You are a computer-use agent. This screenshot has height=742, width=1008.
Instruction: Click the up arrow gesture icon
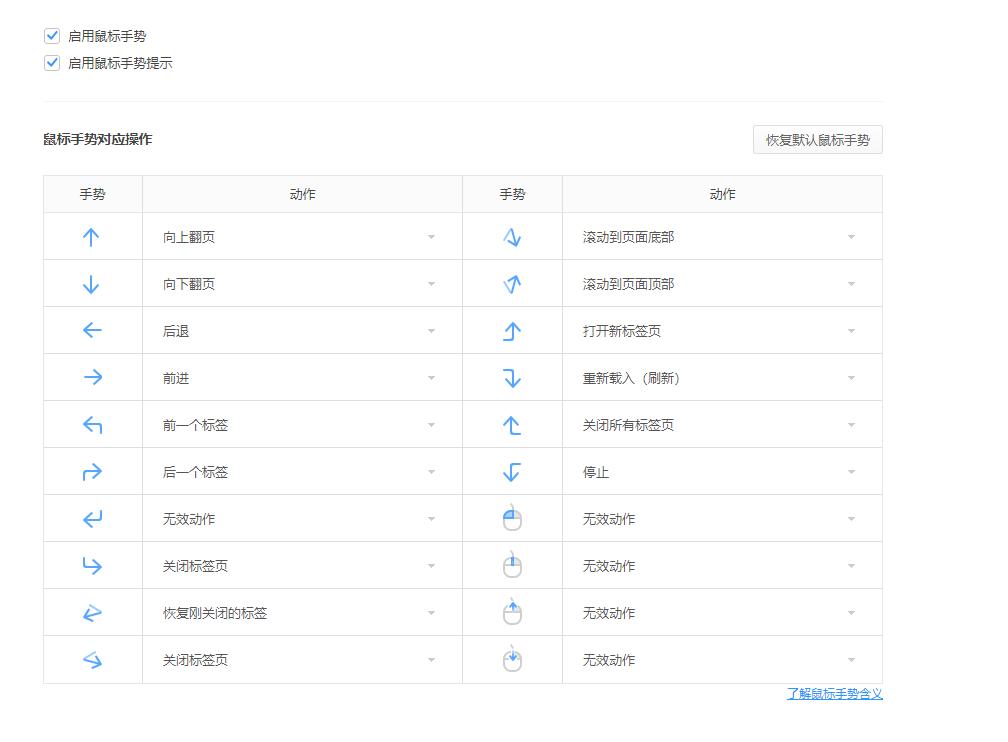[92, 237]
